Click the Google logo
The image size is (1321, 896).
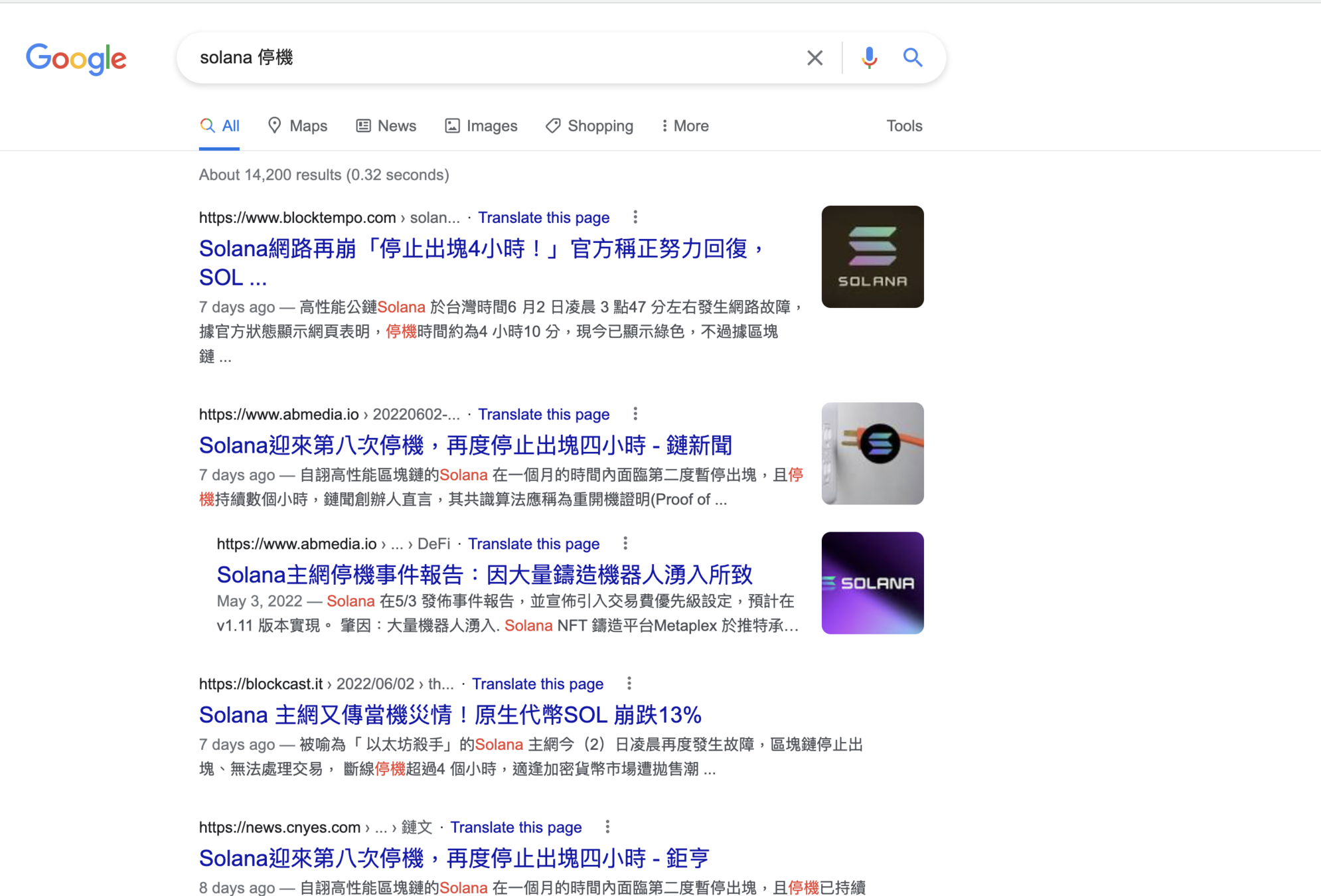click(76, 58)
